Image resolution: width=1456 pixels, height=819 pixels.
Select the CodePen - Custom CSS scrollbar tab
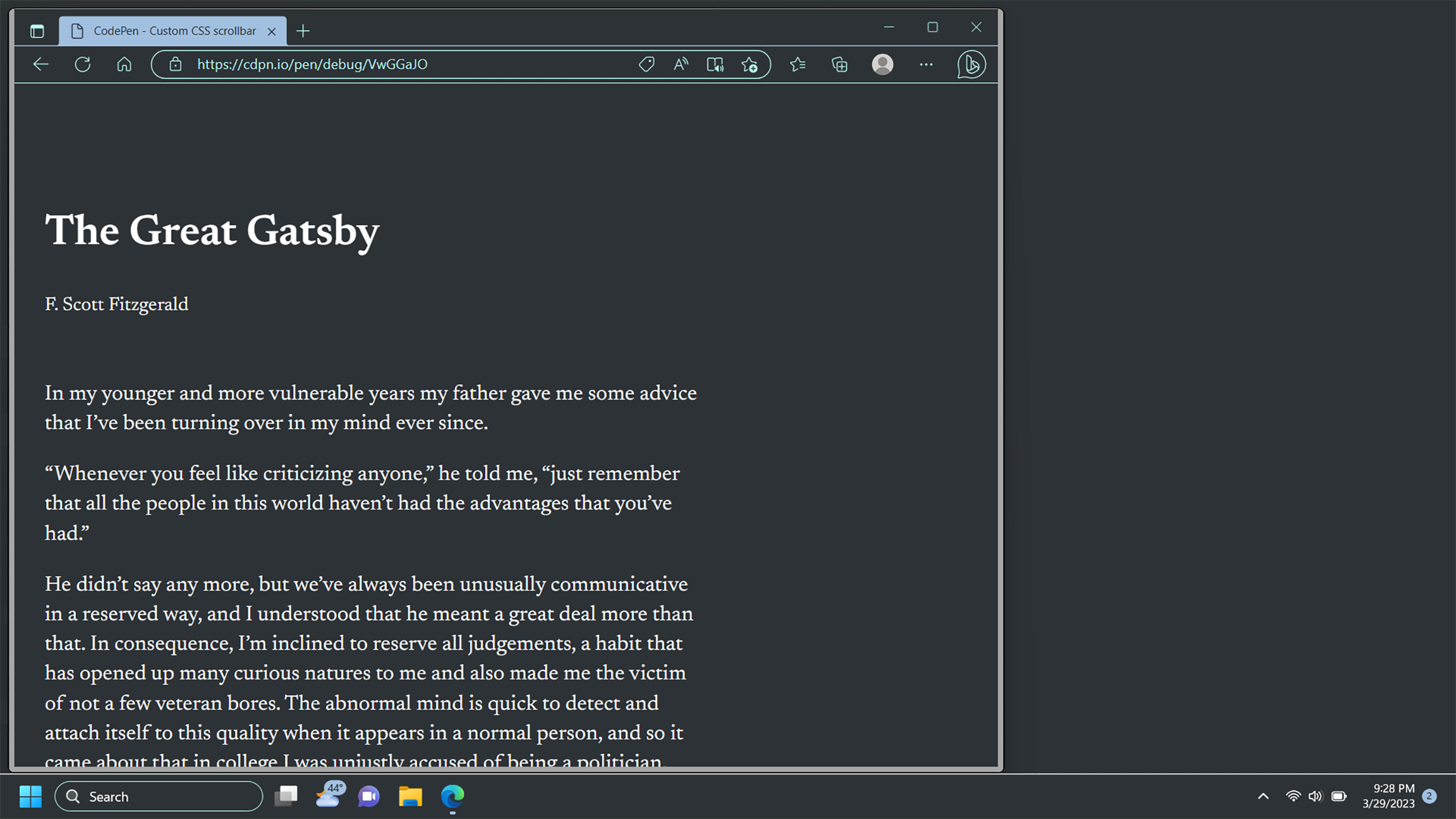coord(173,31)
